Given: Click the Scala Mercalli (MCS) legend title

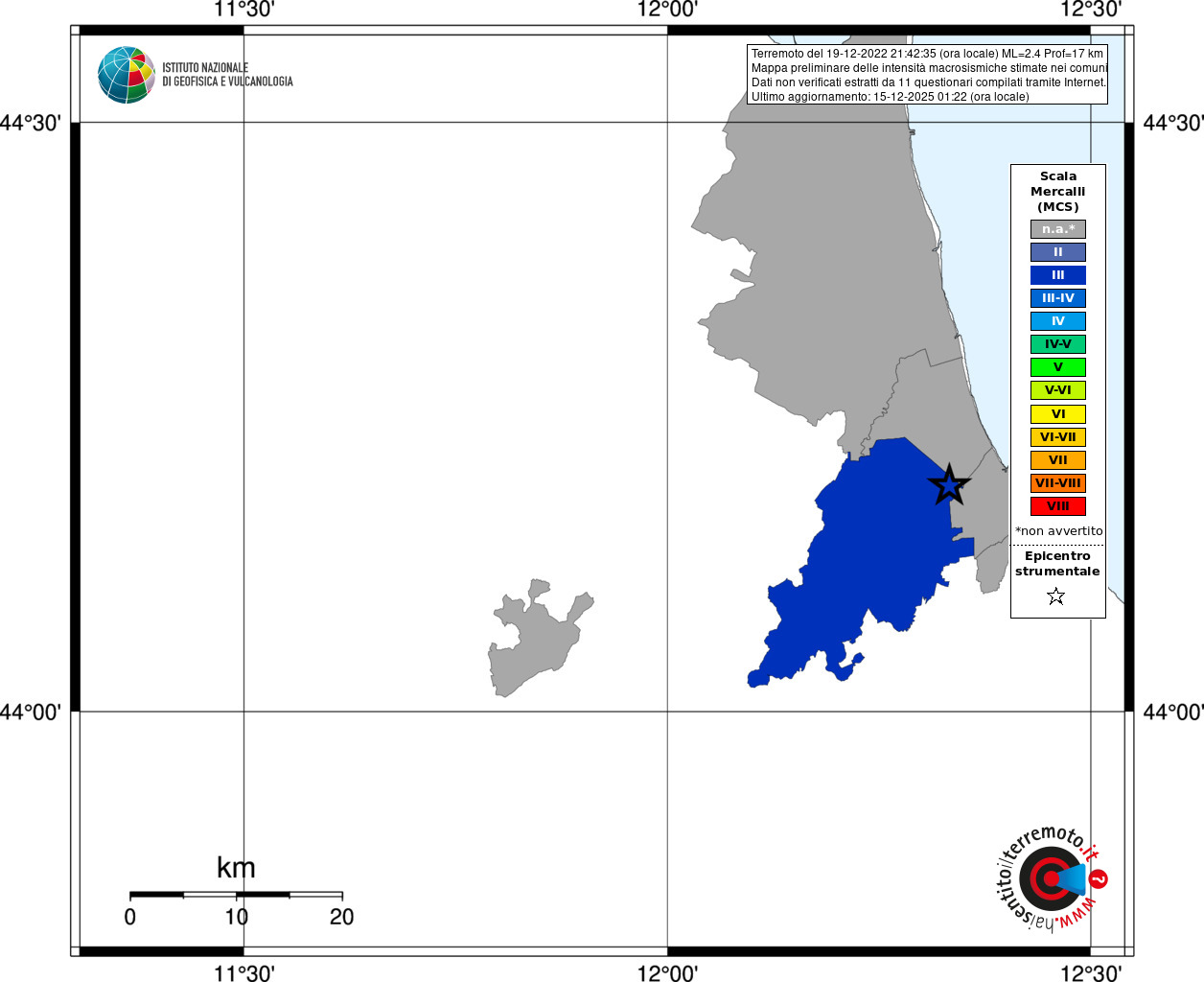Looking at the screenshot, I should pos(1058,192).
